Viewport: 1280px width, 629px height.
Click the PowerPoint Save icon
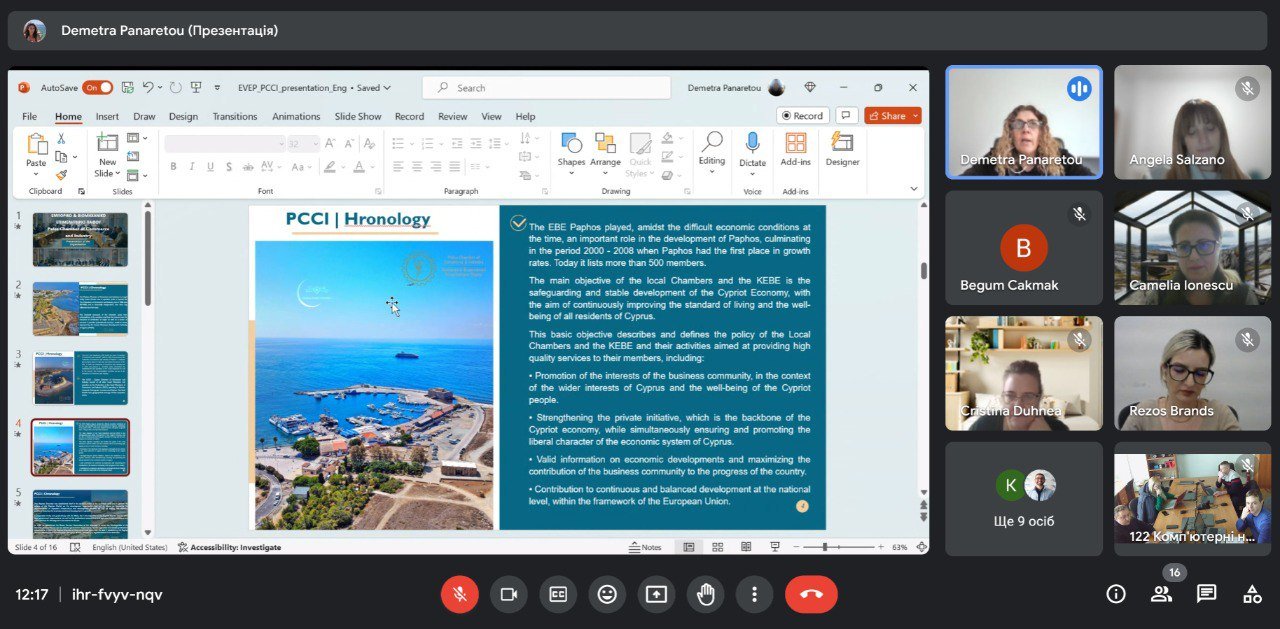pos(127,88)
